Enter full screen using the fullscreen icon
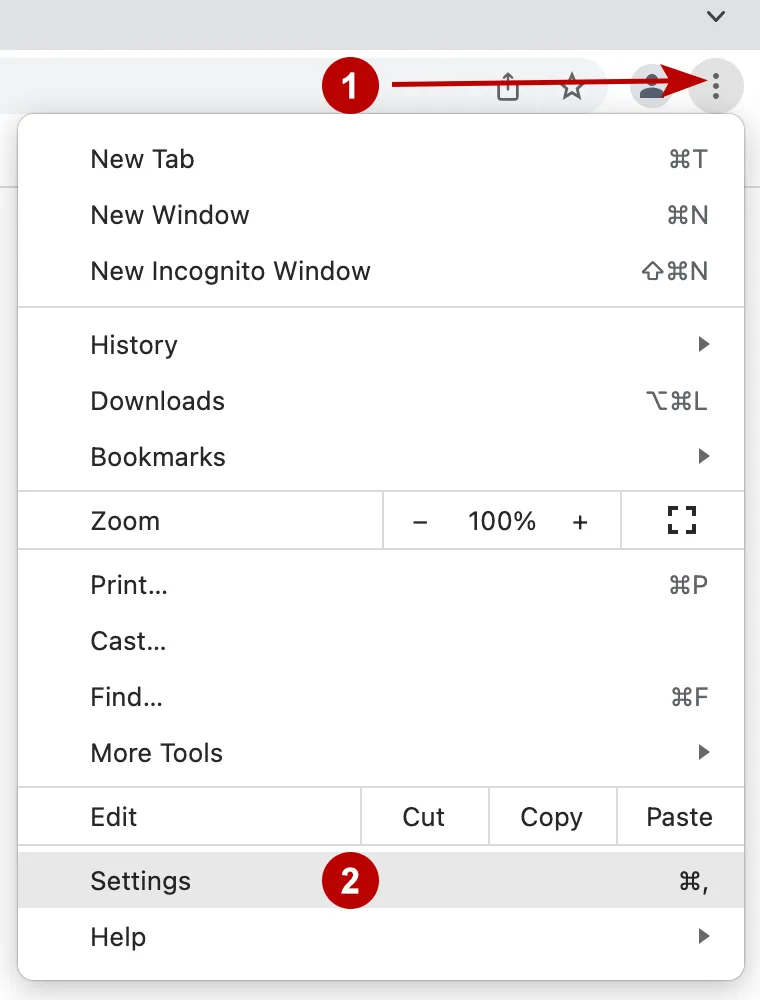The width and height of the screenshot is (760, 1000). pyautogui.click(x=682, y=520)
